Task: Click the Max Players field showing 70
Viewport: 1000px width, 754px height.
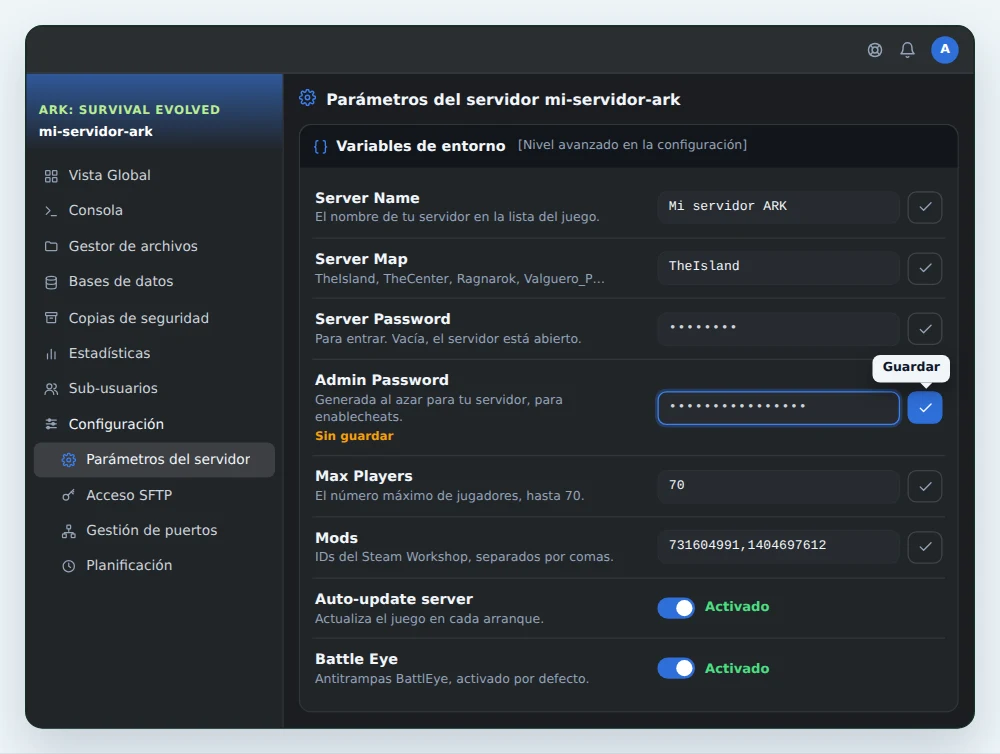Action: coord(778,486)
